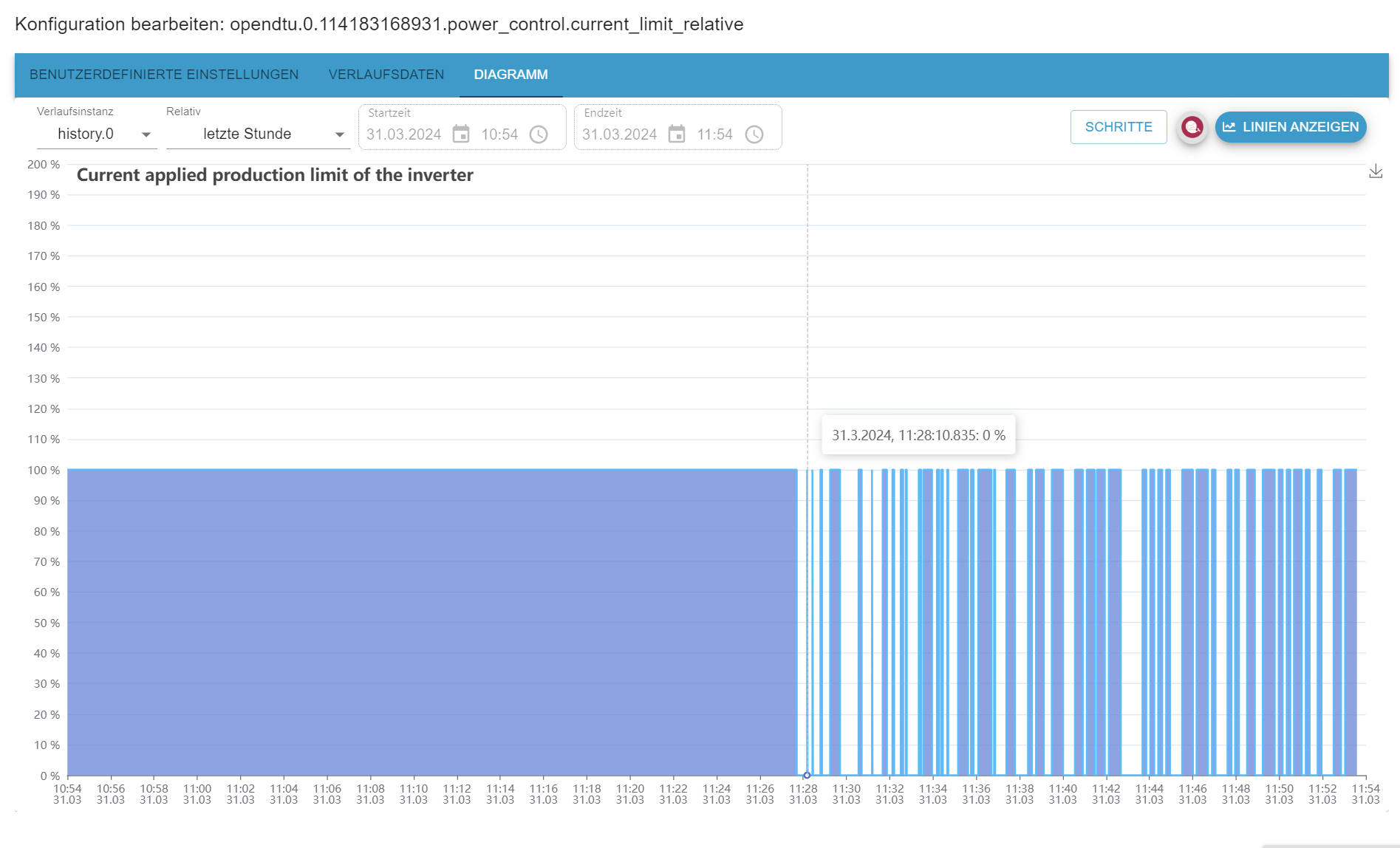Open the Verlaufsinstanz history.0 dropdown
The image size is (1400, 848).
pyautogui.click(x=97, y=134)
